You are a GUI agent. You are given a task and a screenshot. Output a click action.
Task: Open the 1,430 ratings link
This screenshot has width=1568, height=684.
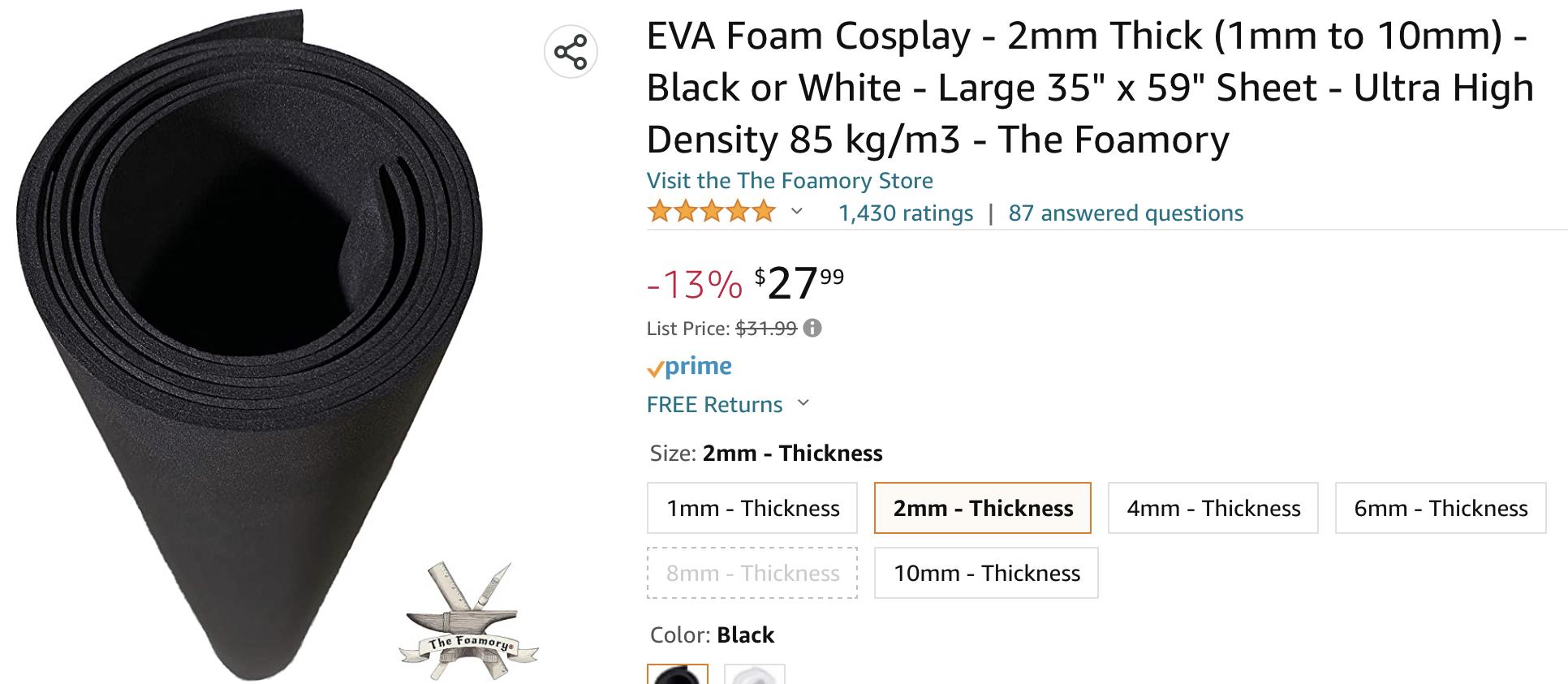pos(905,213)
